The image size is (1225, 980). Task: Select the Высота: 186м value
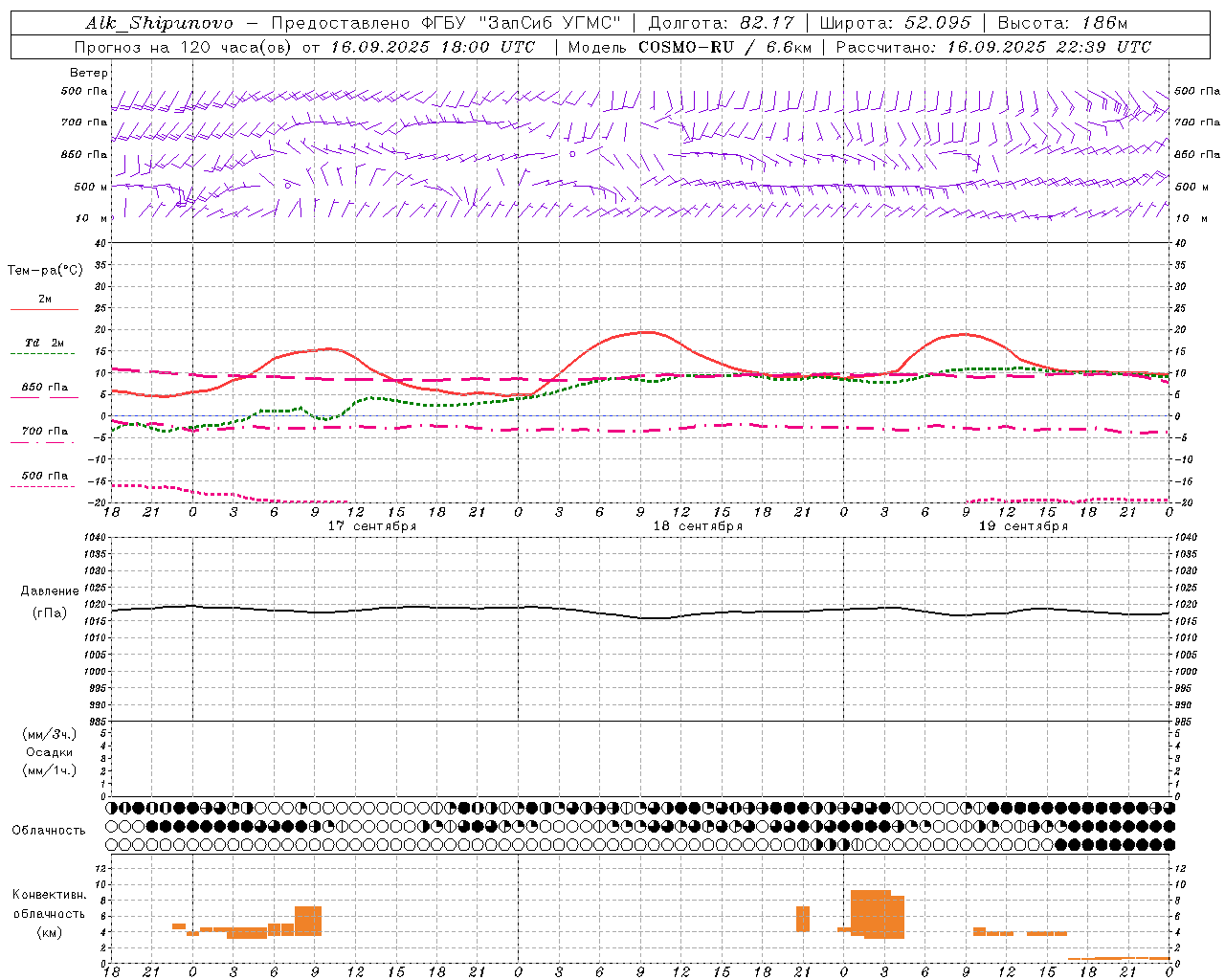[1062, 23]
